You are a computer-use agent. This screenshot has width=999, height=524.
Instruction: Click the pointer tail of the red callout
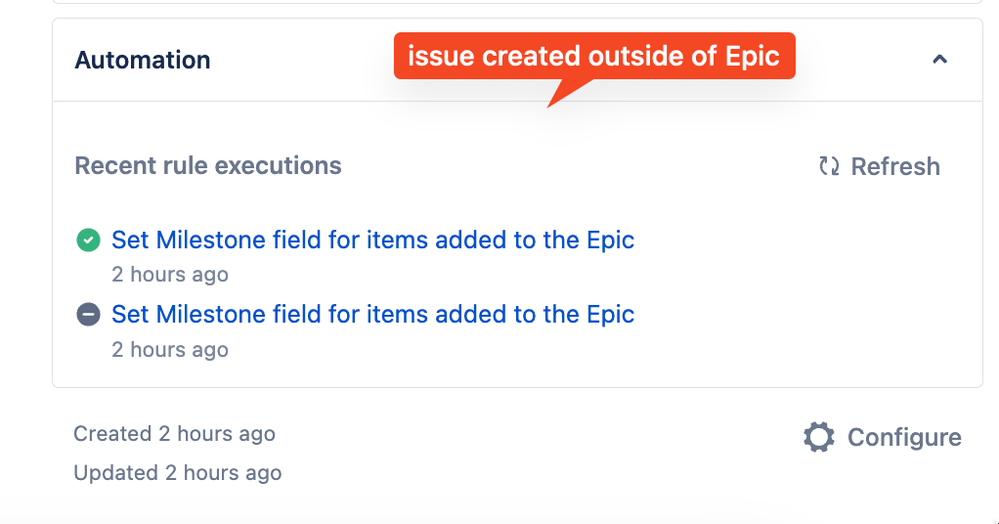click(x=567, y=92)
